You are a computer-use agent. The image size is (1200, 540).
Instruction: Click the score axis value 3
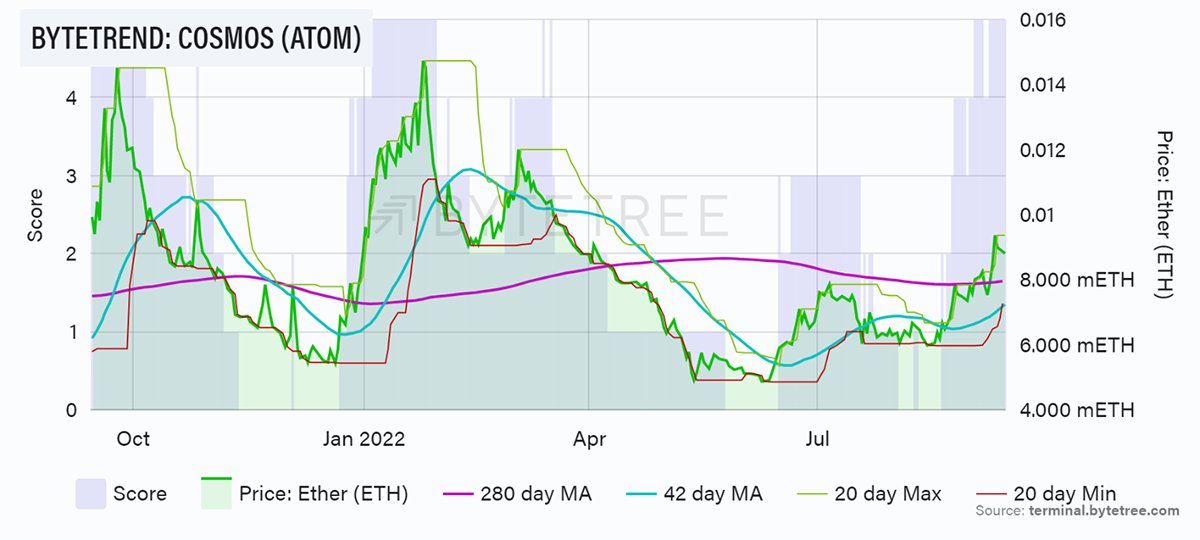[70, 175]
